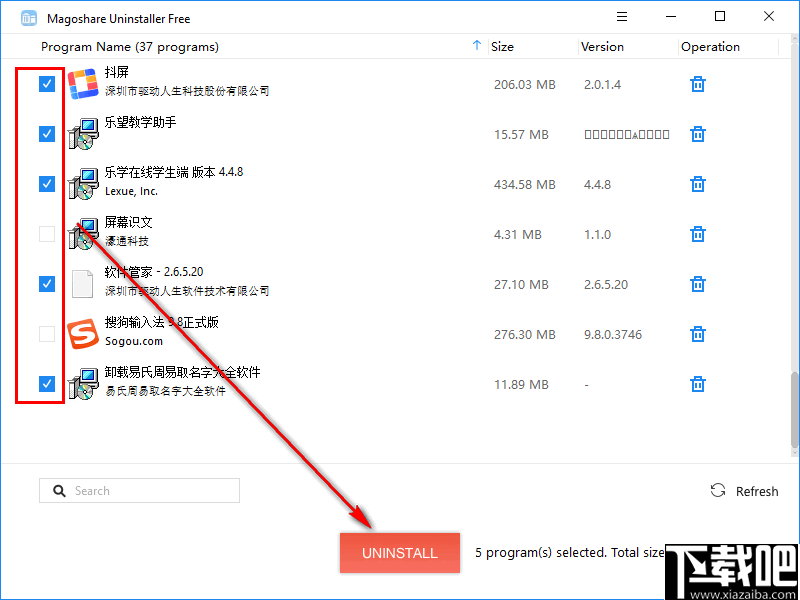Click the 乐望教学助手 installer app icon
The width and height of the screenshot is (800, 600).
[82, 133]
